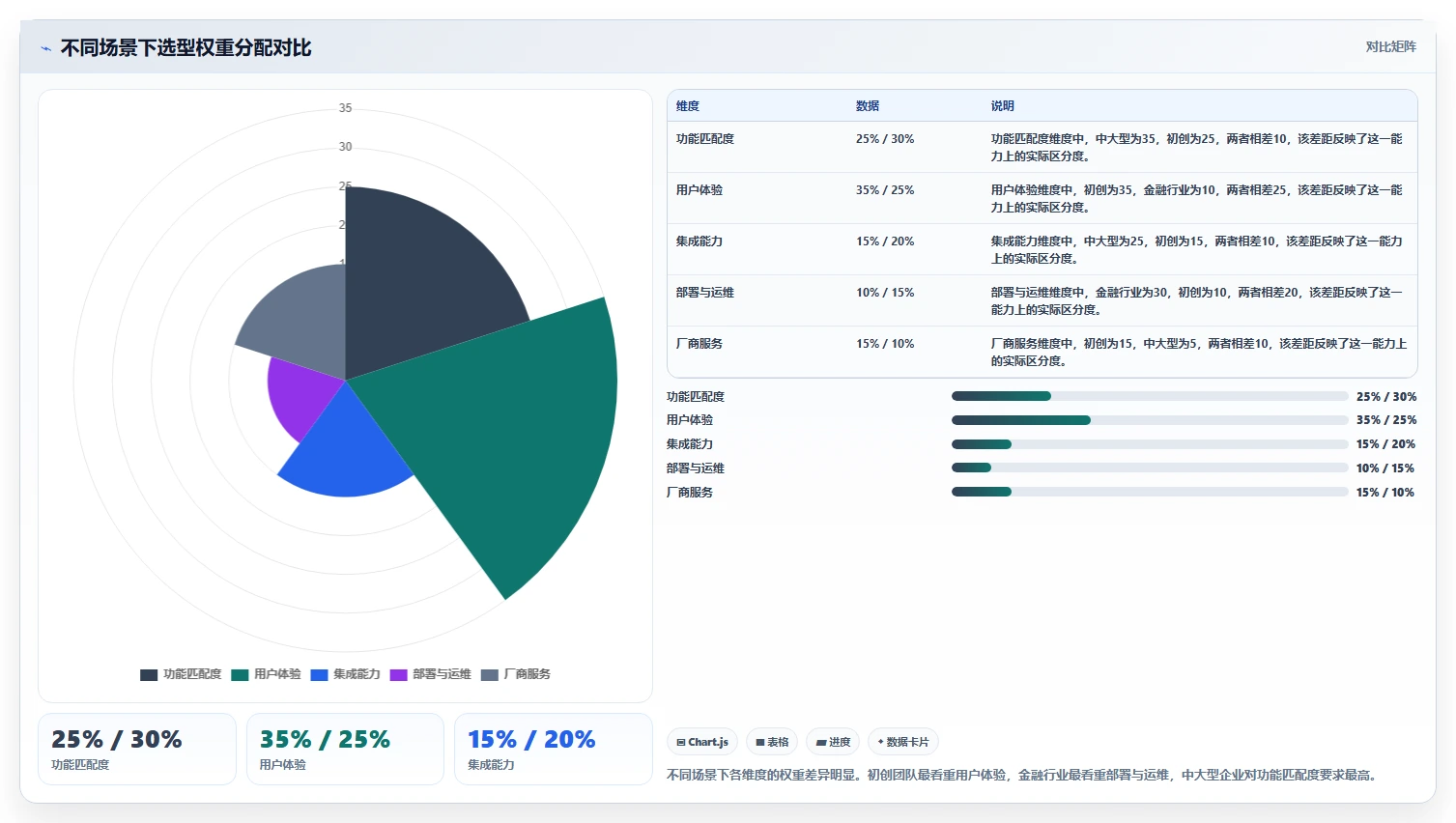Click the 不同场景下选型权重分配对比 title
1456x823 pixels.
(x=186, y=48)
